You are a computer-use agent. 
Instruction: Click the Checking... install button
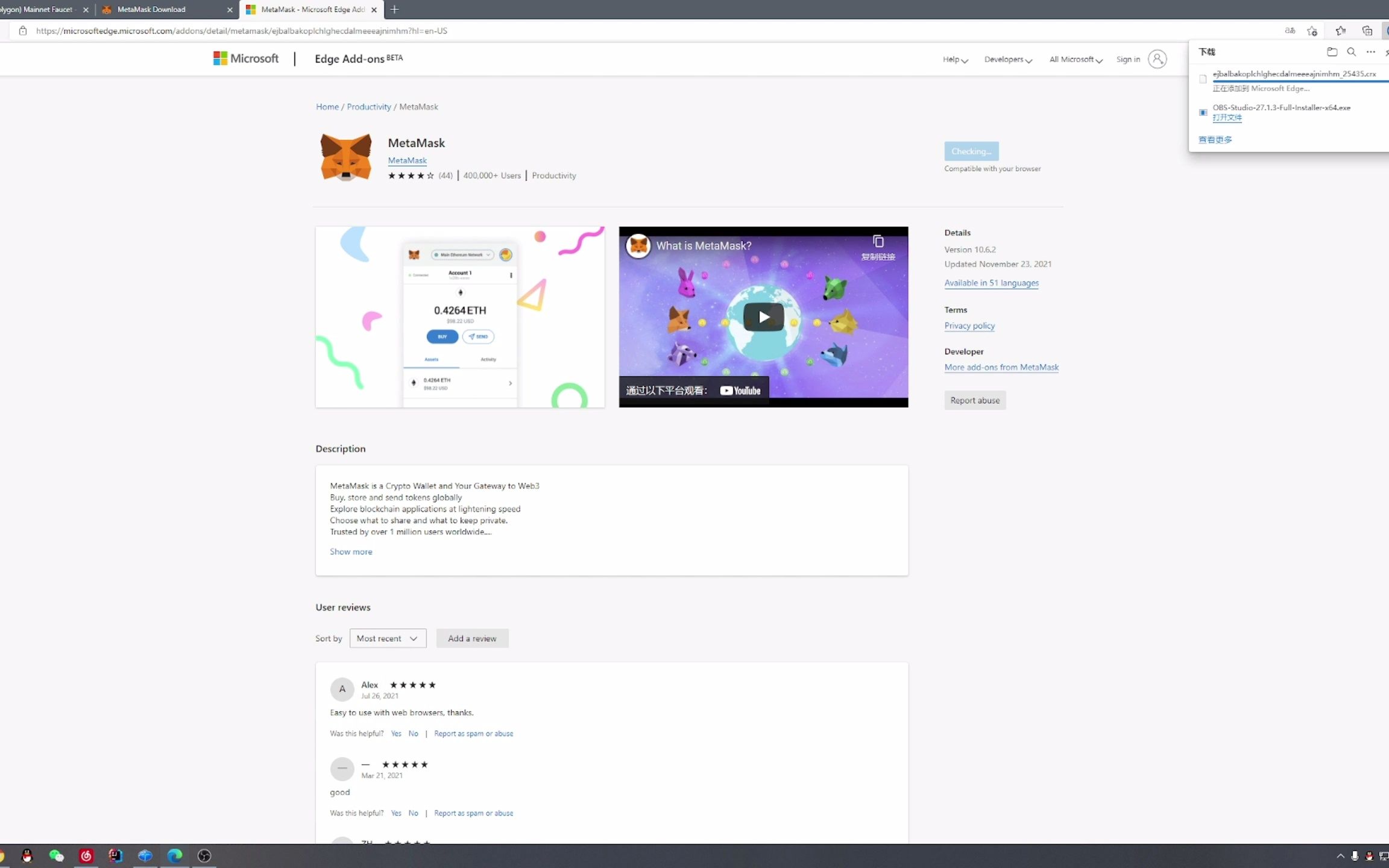(971, 151)
